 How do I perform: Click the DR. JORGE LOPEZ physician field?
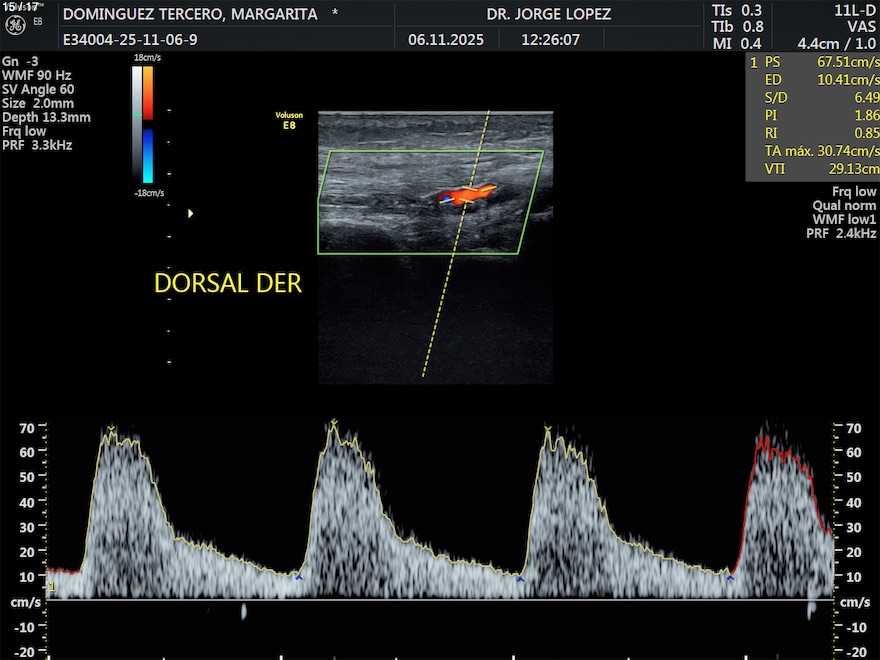[549, 15]
